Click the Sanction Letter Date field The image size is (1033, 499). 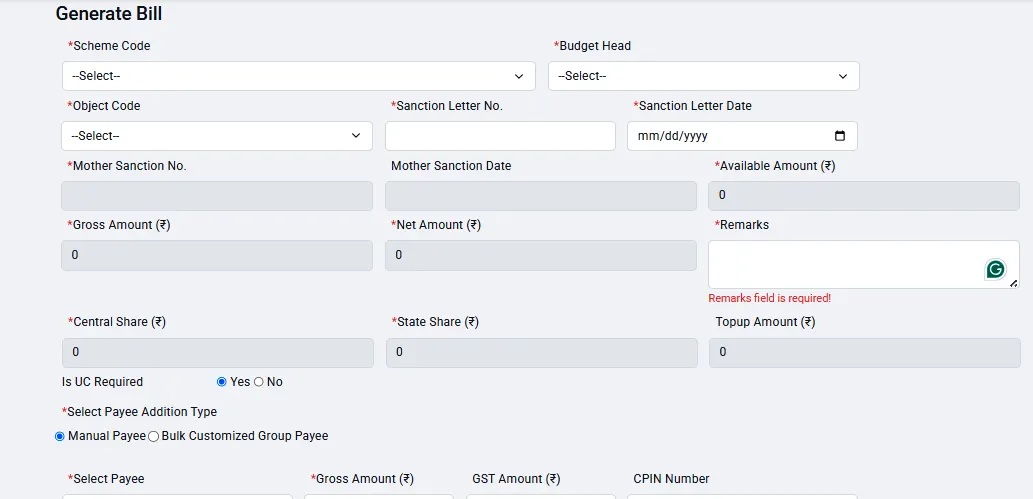click(730, 136)
